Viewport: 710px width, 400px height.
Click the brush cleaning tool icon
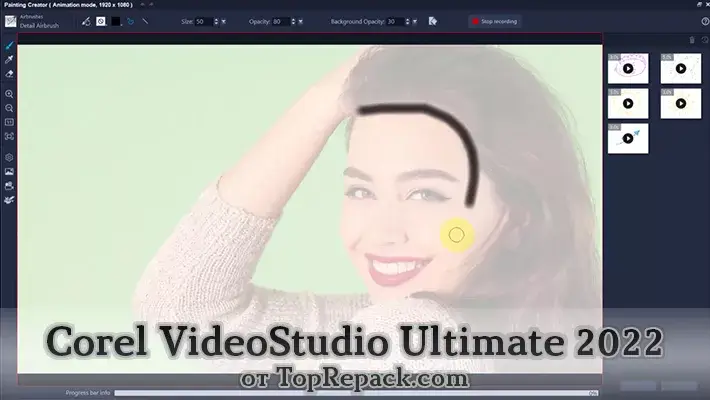coord(86,21)
